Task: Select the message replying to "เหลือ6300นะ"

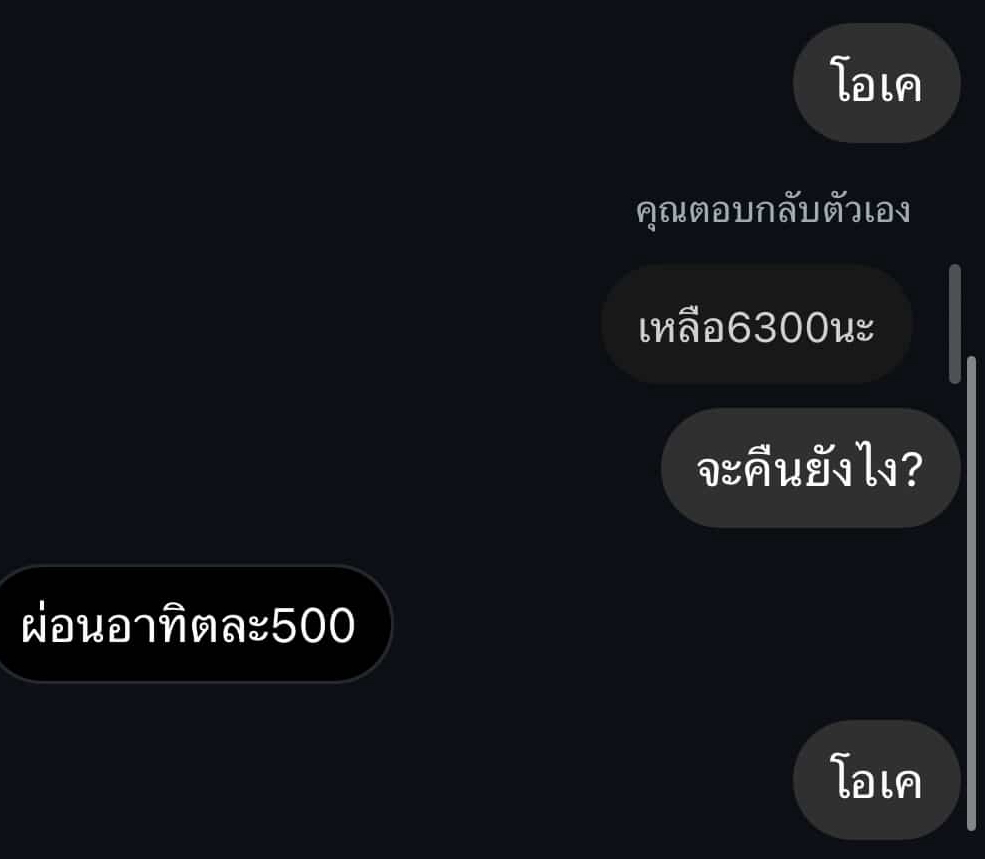Action: tap(810, 468)
